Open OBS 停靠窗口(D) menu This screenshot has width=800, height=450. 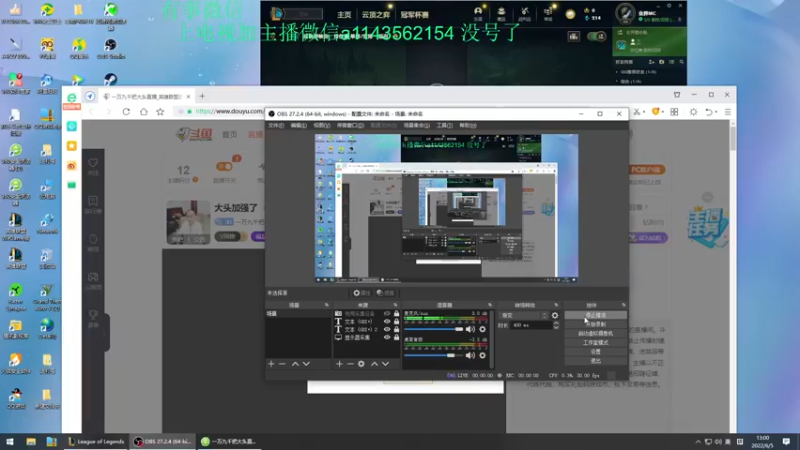pos(350,126)
